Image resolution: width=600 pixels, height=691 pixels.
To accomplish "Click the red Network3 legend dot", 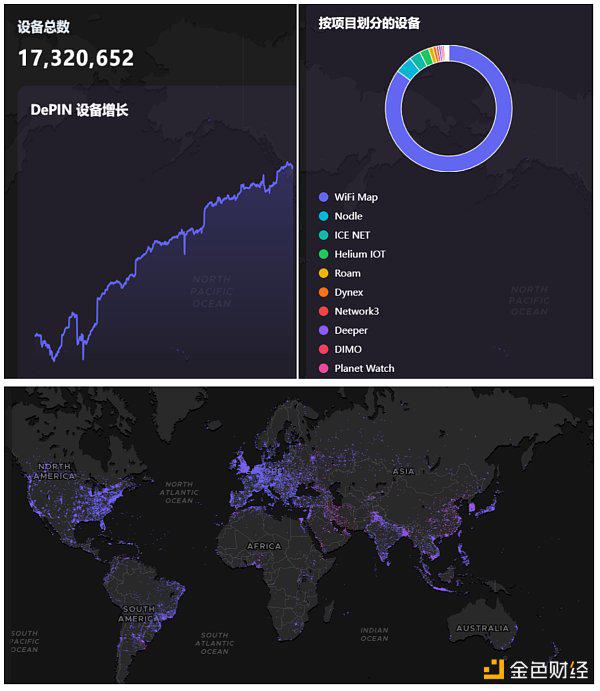I will coord(323,311).
